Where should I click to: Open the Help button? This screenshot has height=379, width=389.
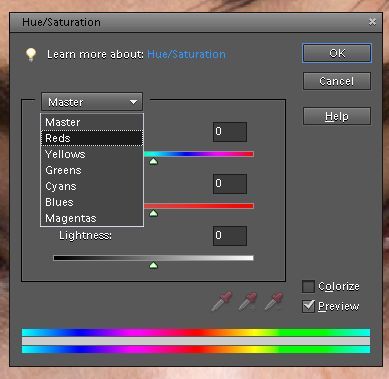(337, 116)
